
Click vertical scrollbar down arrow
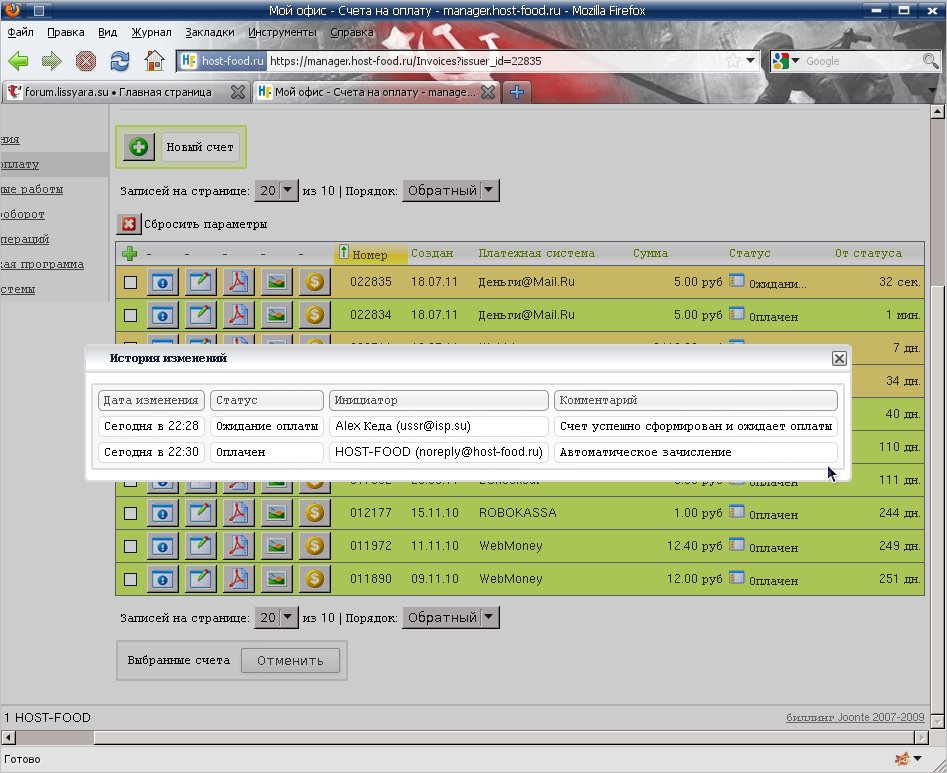coord(937,721)
